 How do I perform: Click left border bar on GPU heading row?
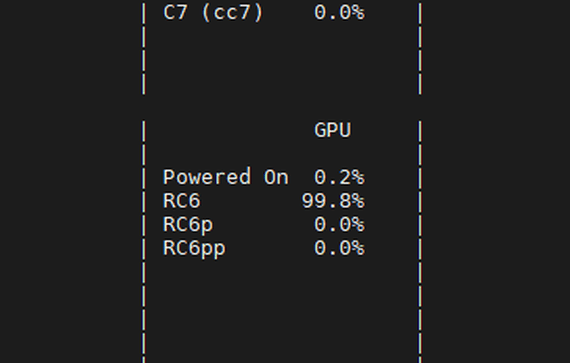tap(144, 131)
